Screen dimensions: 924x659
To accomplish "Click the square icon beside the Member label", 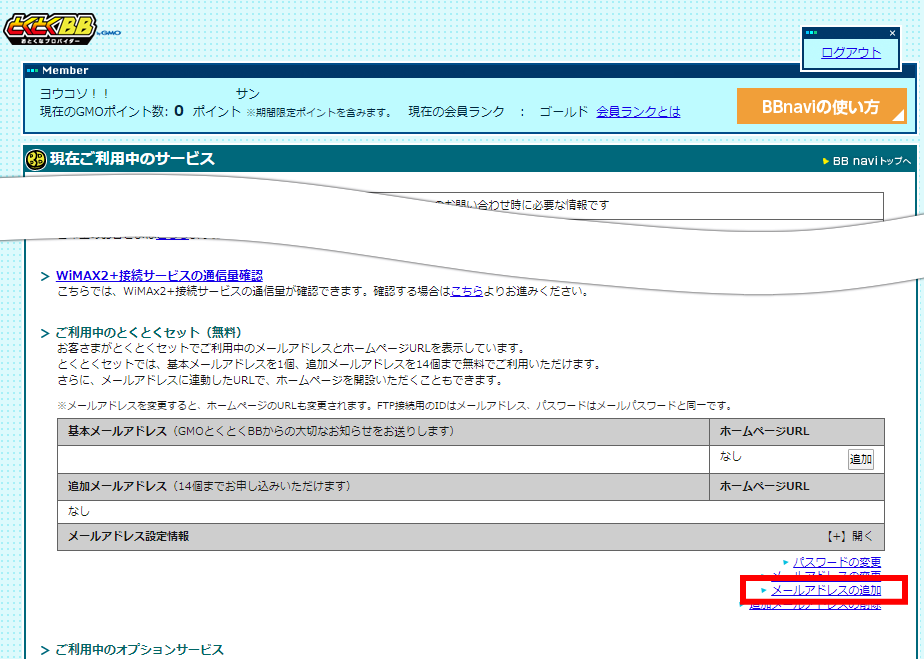I will [32, 70].
